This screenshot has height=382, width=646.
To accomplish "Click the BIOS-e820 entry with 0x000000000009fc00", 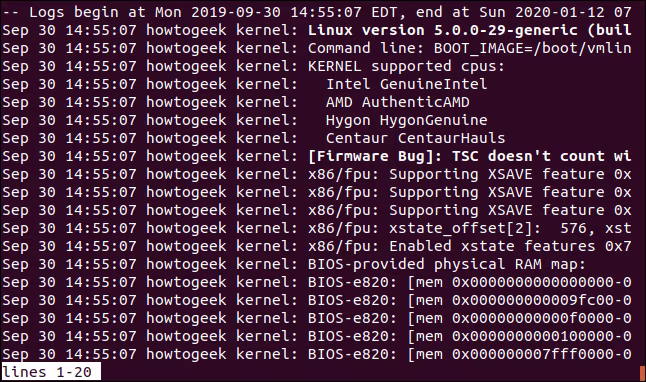I will tap(316, 300).
